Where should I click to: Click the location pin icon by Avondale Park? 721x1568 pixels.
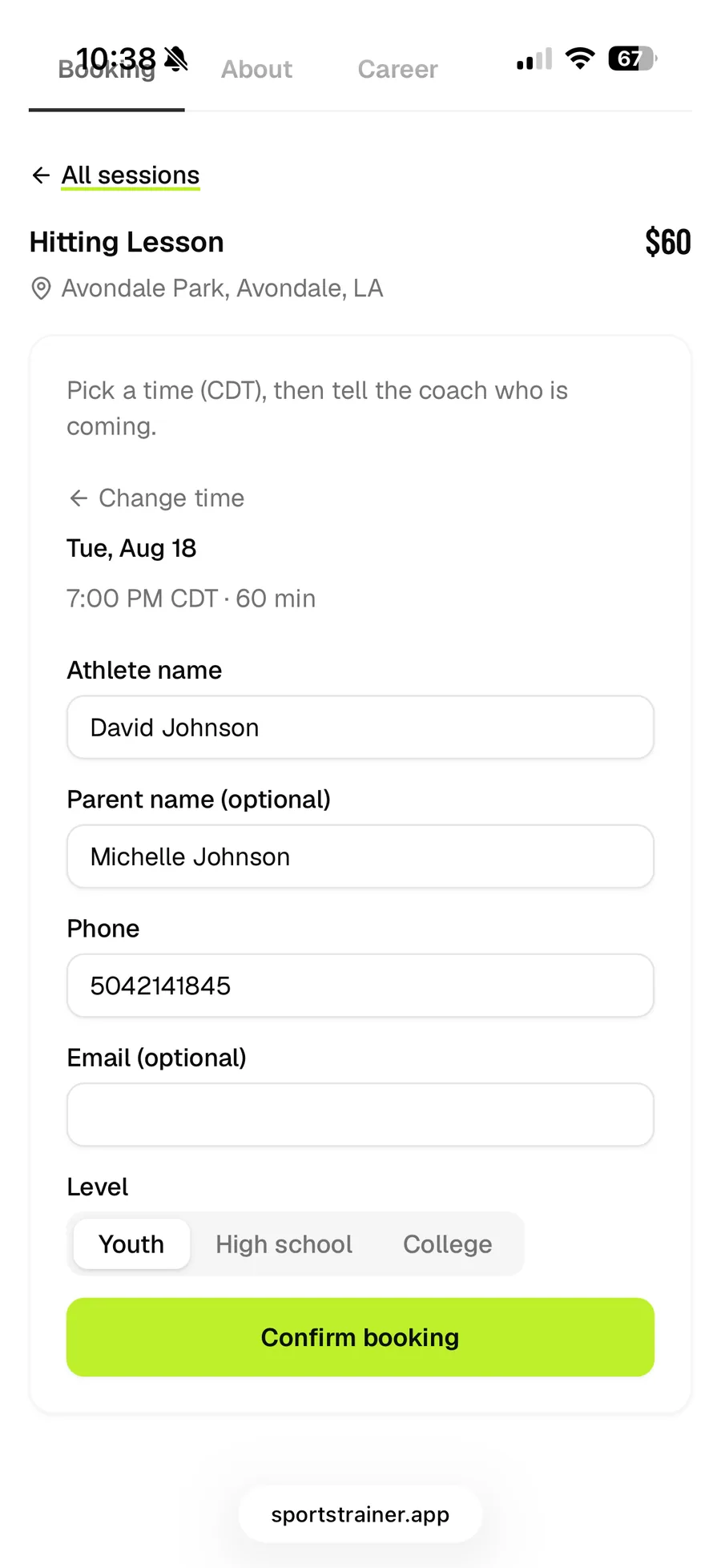[41, 288]
